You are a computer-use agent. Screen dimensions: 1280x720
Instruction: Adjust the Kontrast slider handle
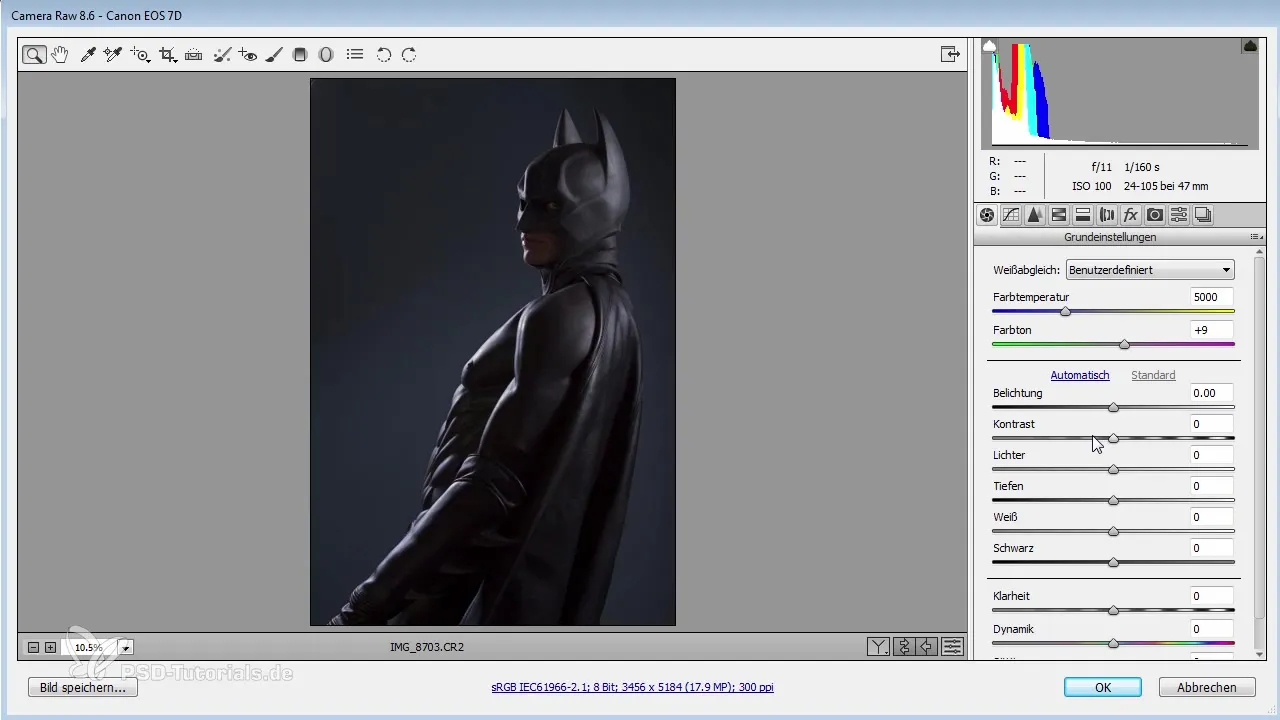[x=1113, y=438]
